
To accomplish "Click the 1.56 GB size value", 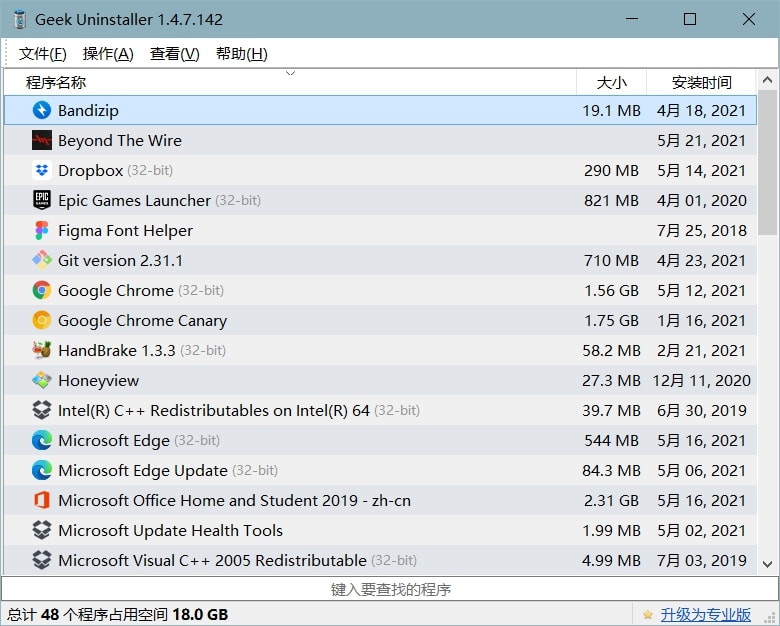I will (611, 290).
